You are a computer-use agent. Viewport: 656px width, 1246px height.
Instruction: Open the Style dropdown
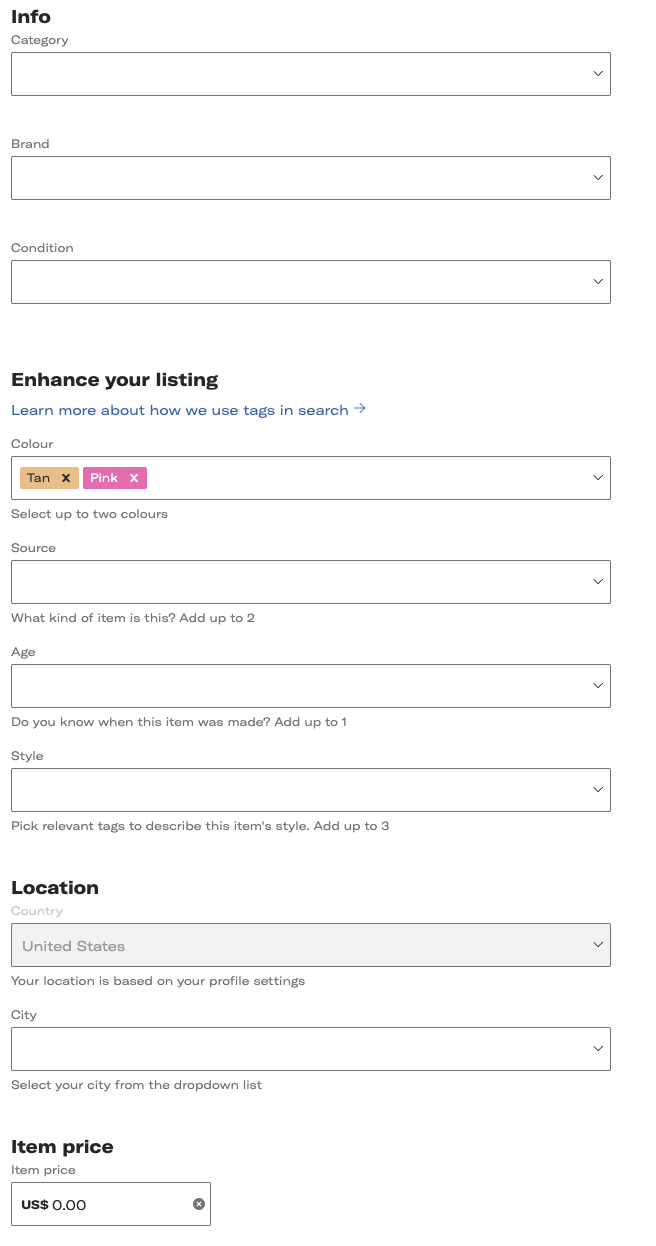[310, 790]
